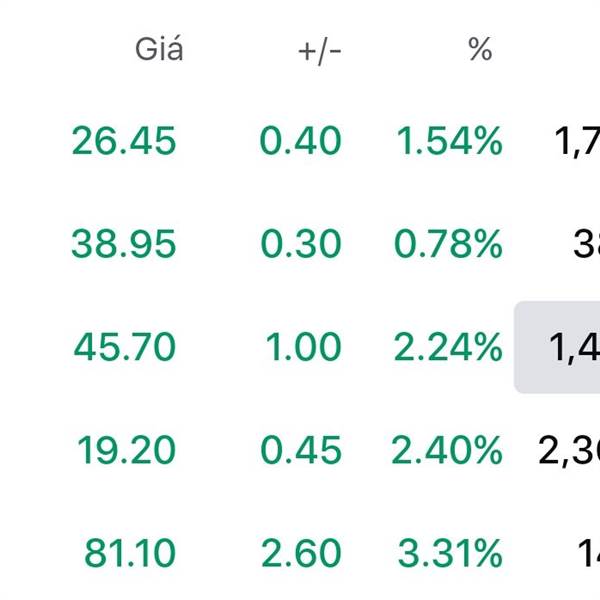Tap the 2.24% percentage cell
The image size is (600, 600).
[449, 347]
